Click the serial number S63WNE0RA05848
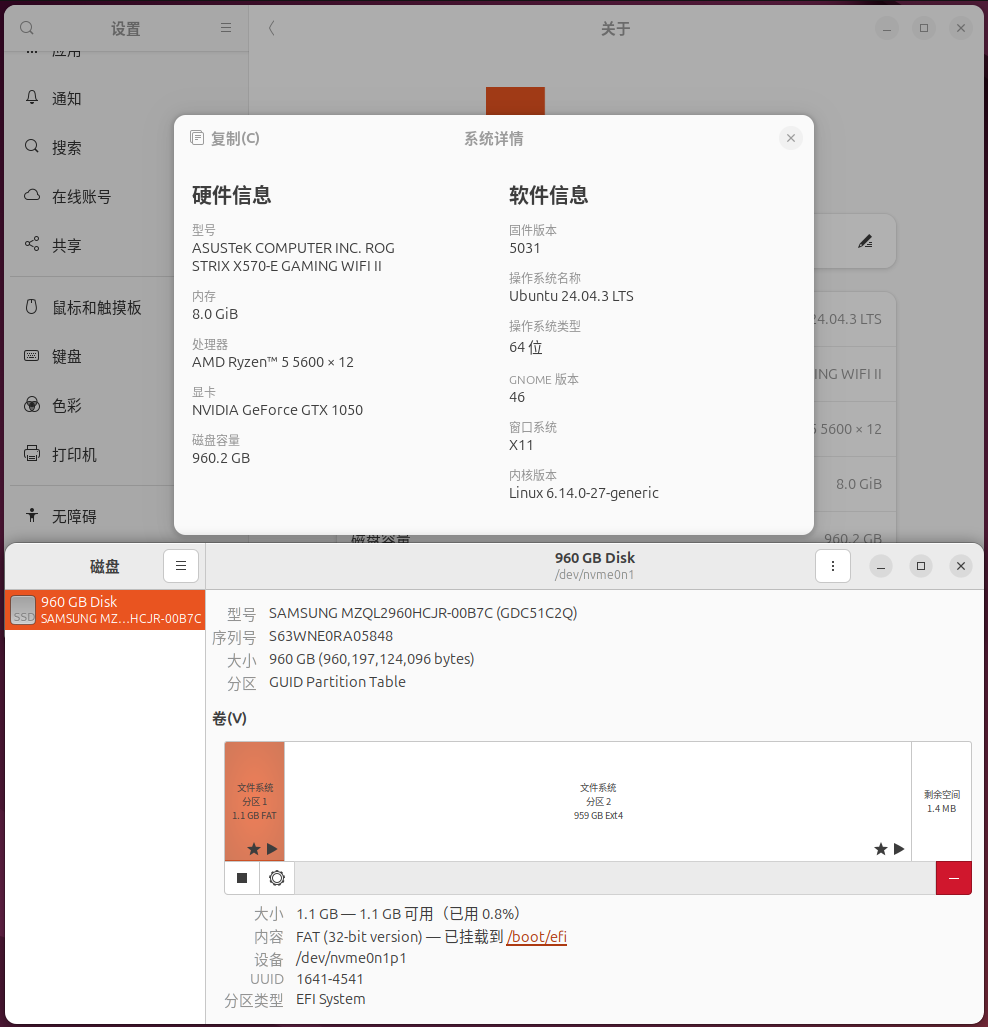Viewport: 988px width, 1027px height. 331,636
